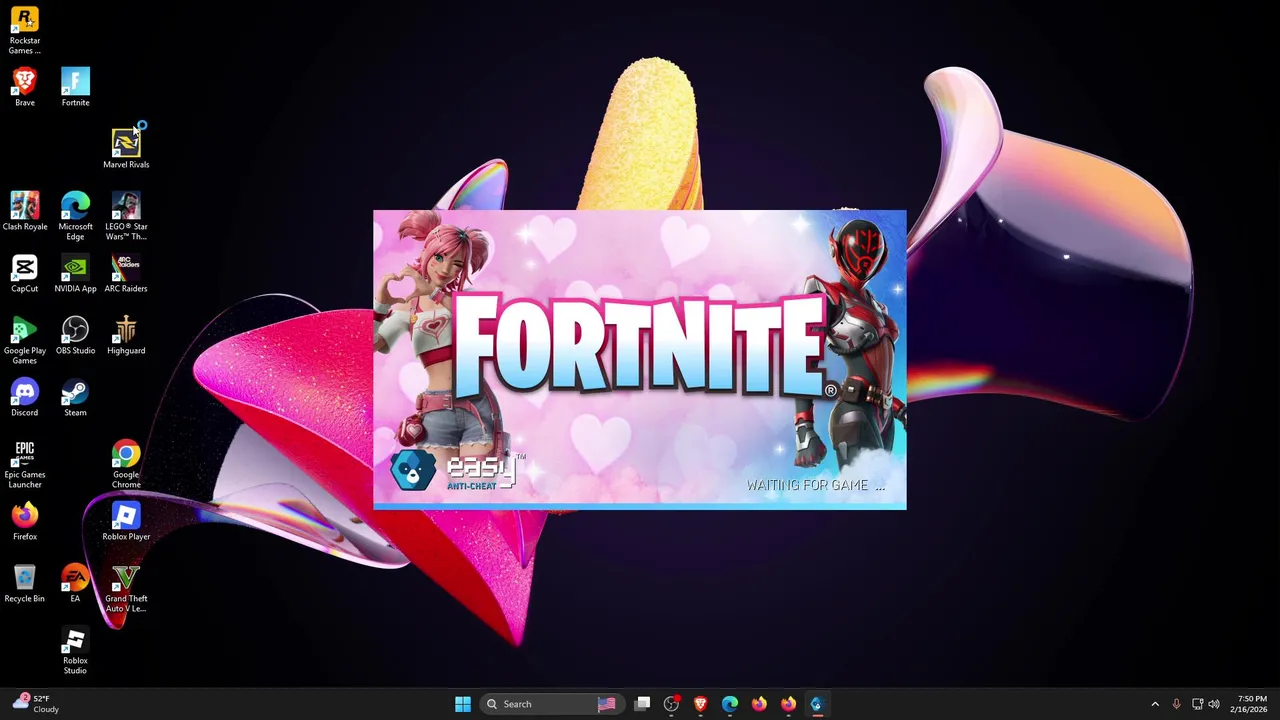Open the weather widget showing 52°F Cloudy
This screenshot has width=1280, height=720.
pos(36,704)
